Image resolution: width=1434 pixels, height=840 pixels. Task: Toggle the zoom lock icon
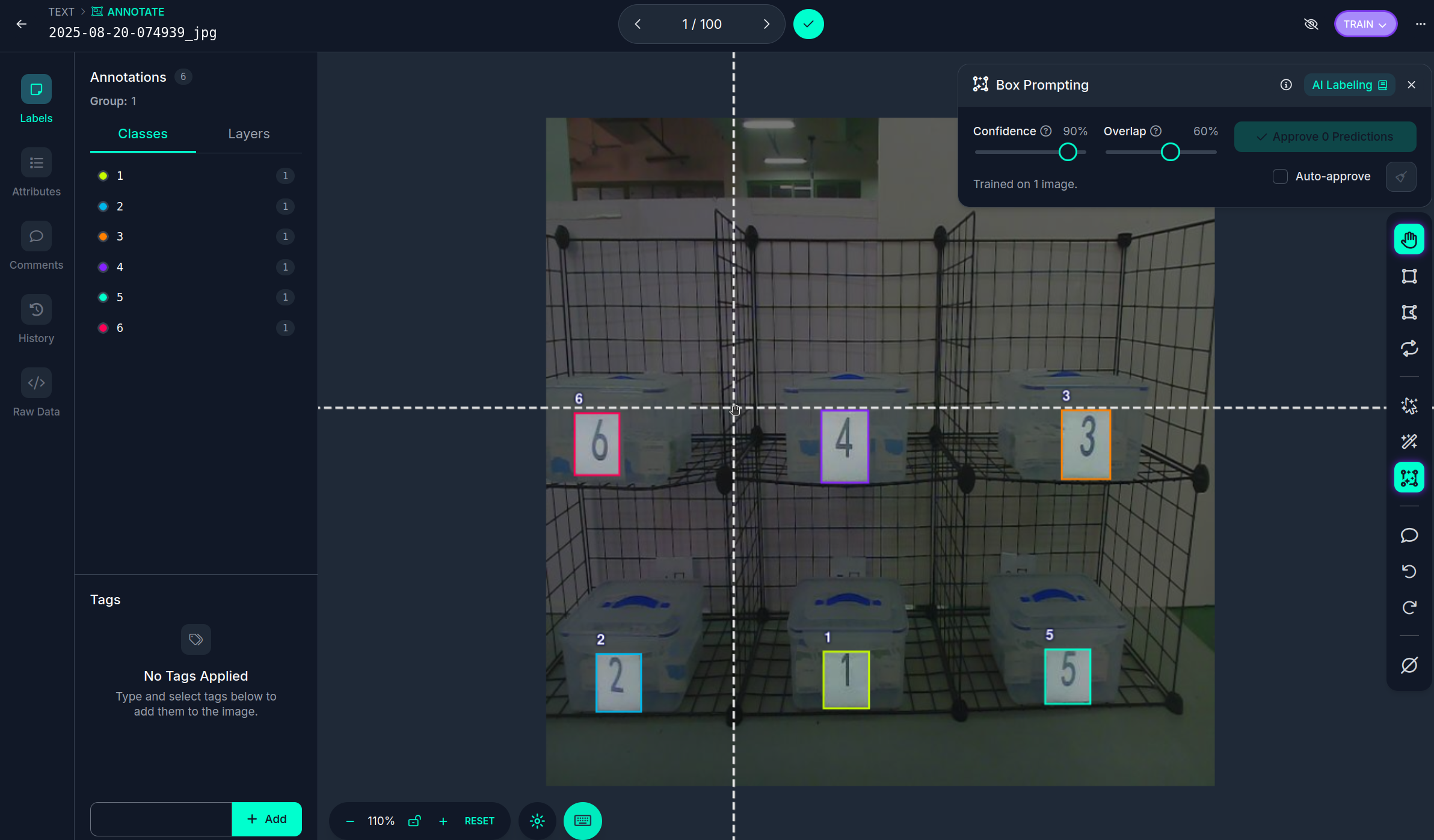pos(414,821)
